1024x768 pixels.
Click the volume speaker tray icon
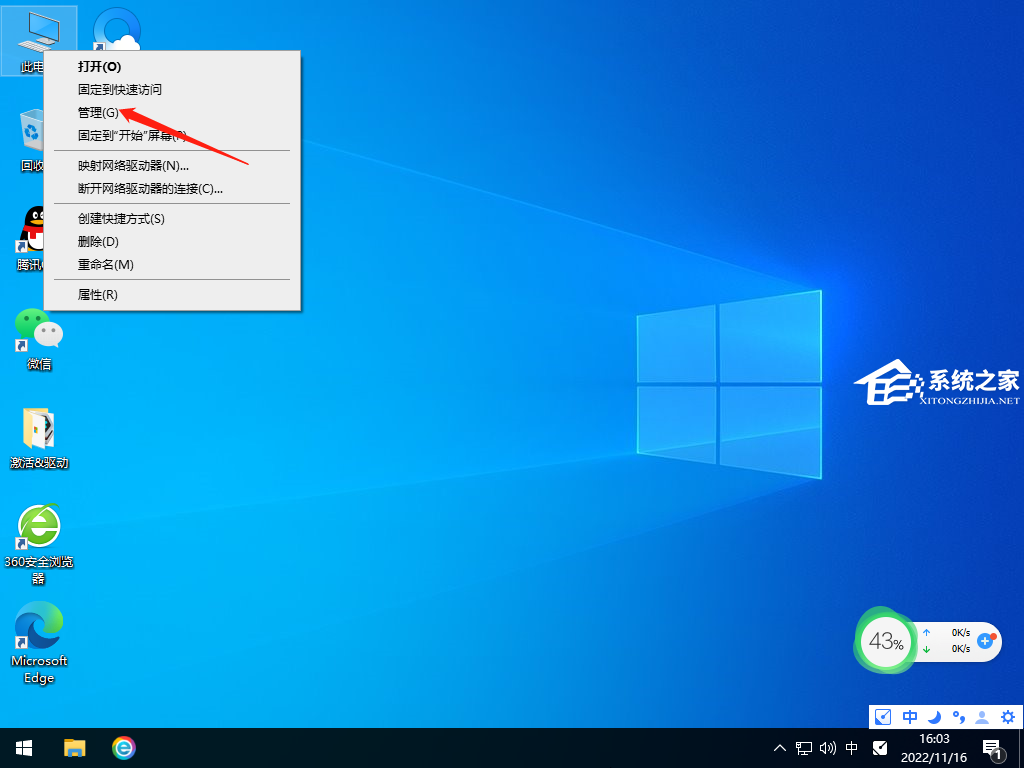click(x=827, y=748)
